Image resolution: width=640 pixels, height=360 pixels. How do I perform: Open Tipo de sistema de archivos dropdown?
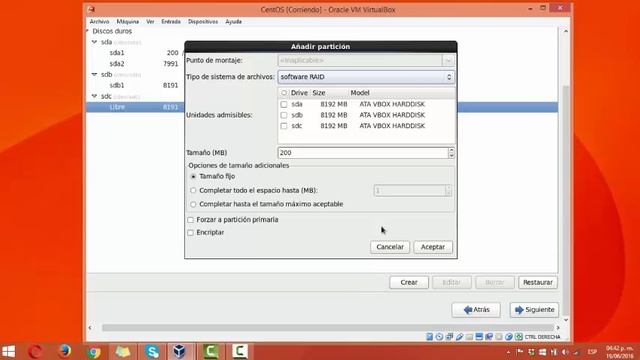click(366, 77)
